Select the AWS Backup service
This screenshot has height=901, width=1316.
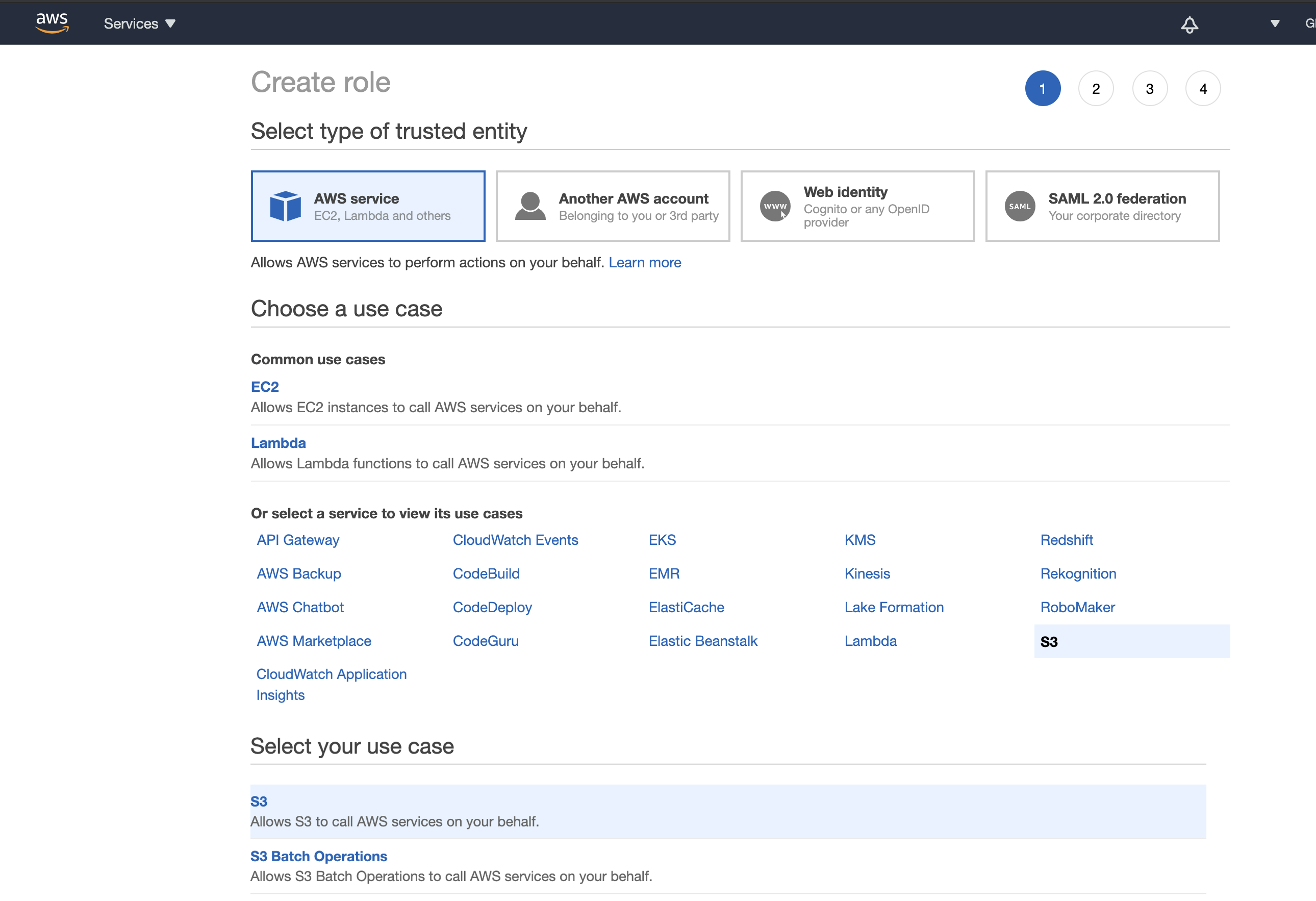298,573
